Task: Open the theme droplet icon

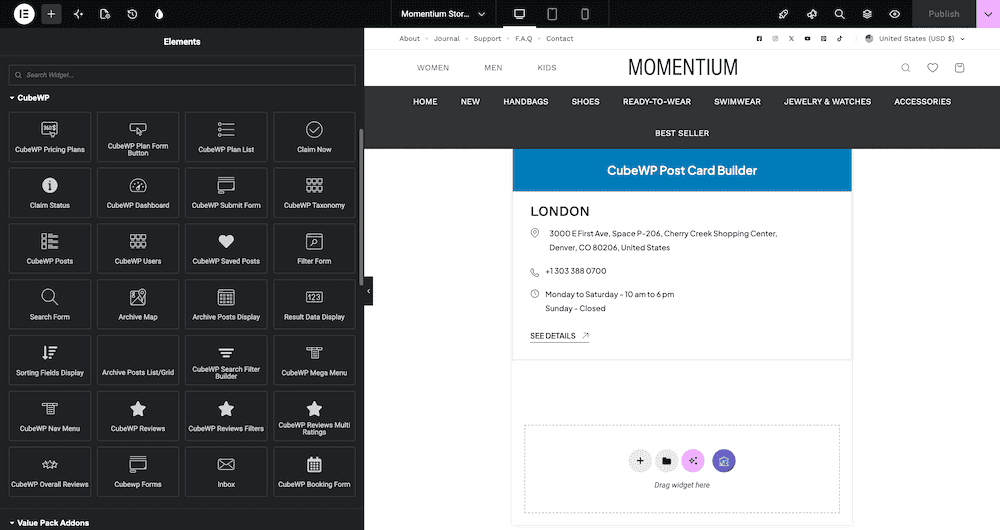Action: click(x=159, y=13)
